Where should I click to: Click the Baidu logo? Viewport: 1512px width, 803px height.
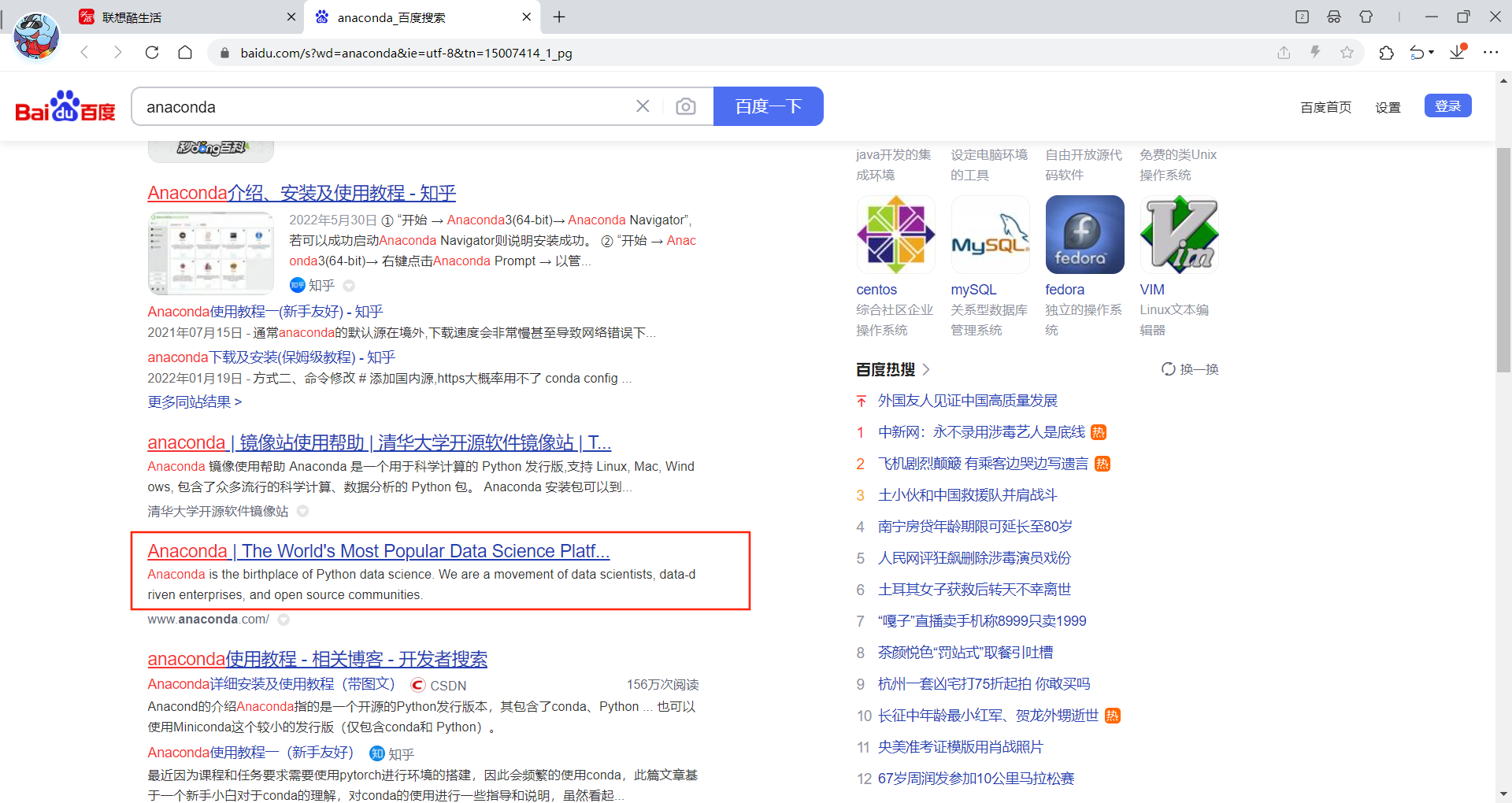click(65, 106)
